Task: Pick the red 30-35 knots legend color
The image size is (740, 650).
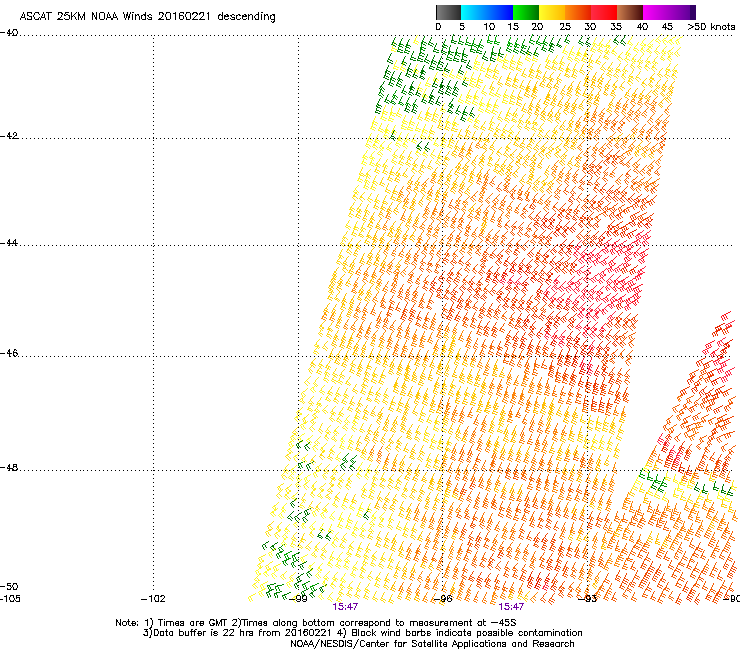Action: (x=604, y=12)
